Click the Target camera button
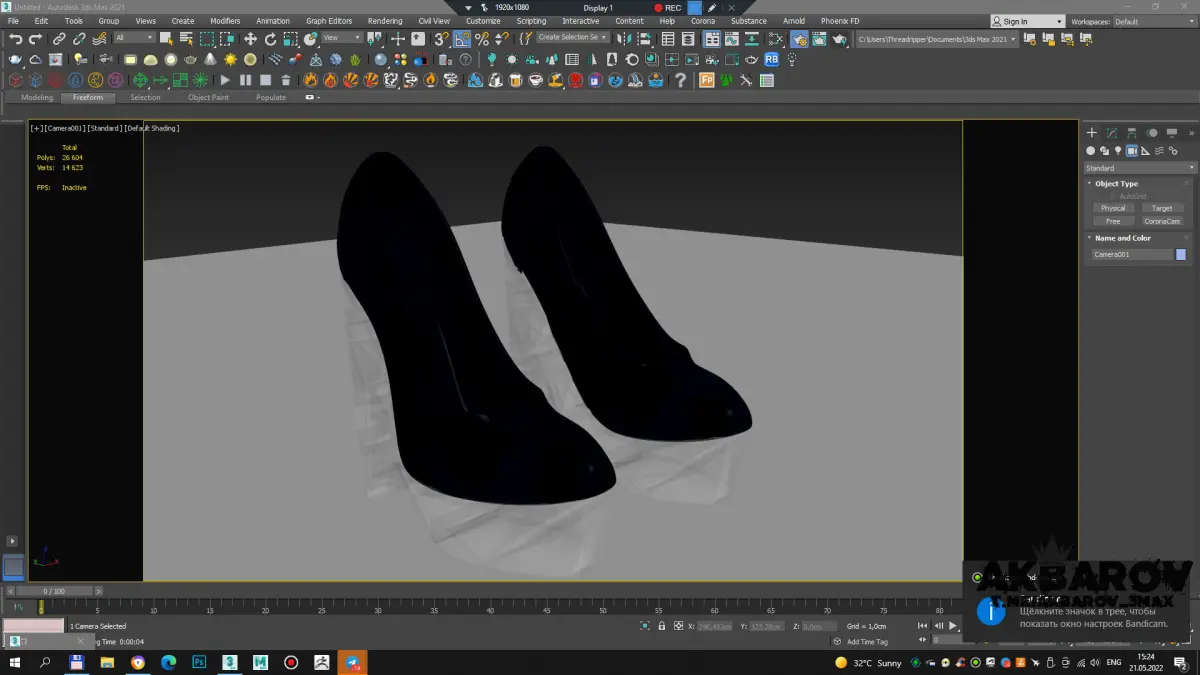Viewport: 1200px width, 675px height. 1161,208
